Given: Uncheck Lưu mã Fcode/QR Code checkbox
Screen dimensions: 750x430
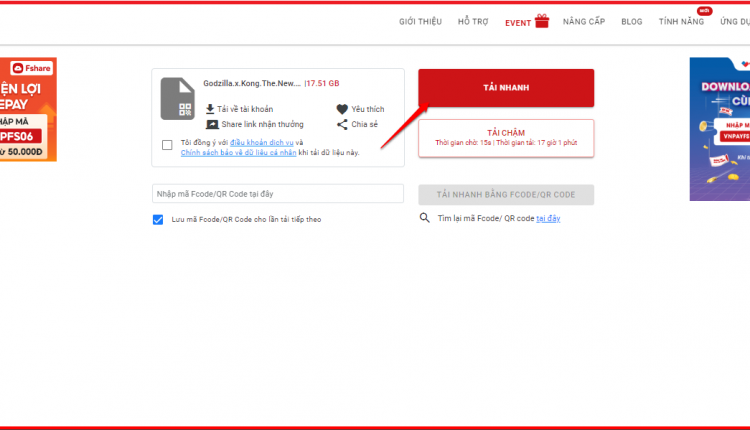Looking at the screenshot, I should (158, 220).
